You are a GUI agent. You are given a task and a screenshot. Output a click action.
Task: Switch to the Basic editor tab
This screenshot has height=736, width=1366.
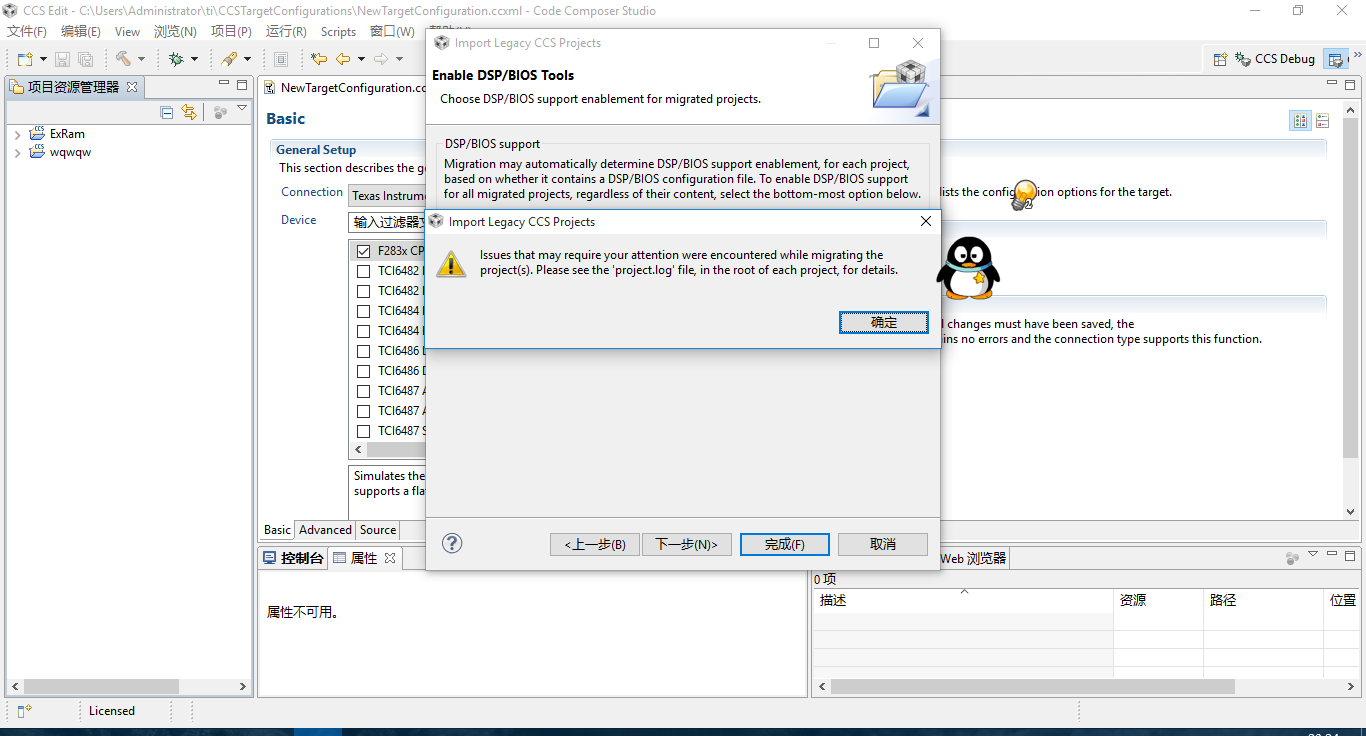pos(277,530)
